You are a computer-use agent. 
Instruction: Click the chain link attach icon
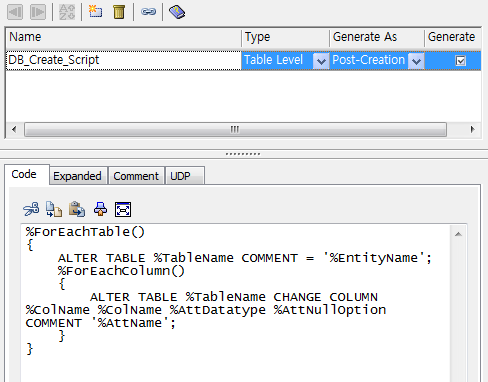click(148, 12)
